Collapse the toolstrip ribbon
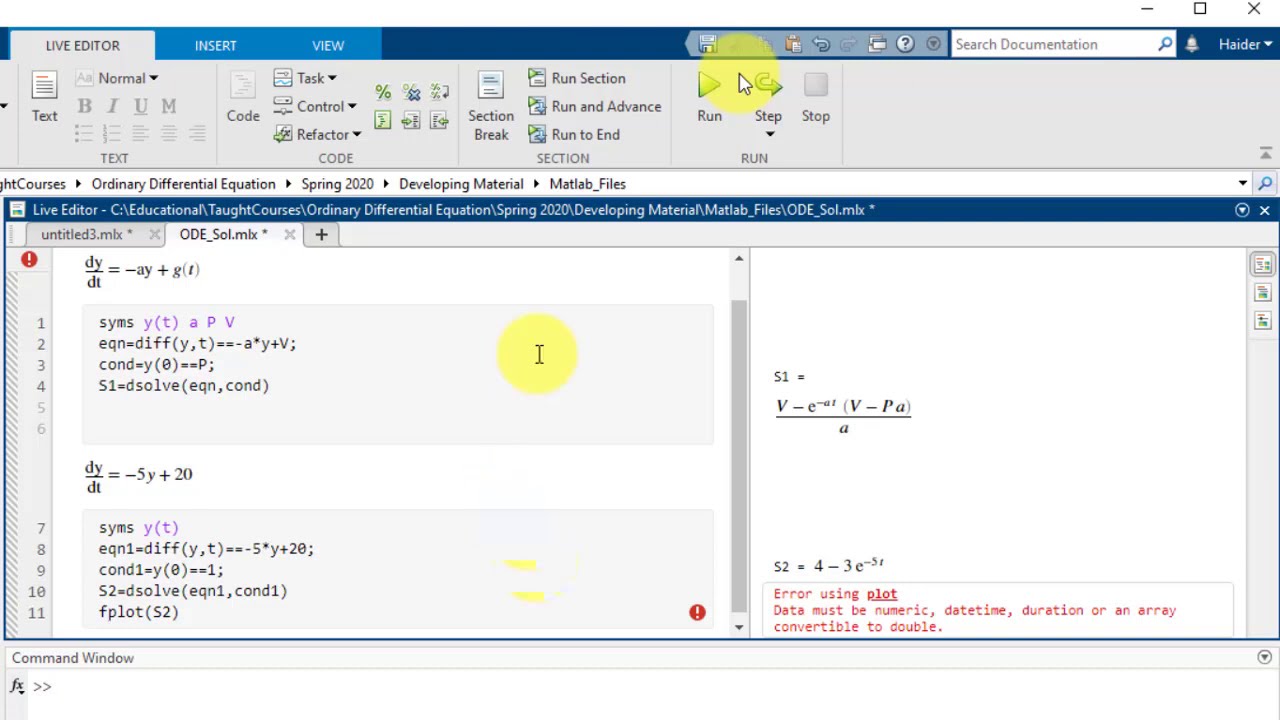The width and height of the screenshot is (1280, 720). [1265, 154]
